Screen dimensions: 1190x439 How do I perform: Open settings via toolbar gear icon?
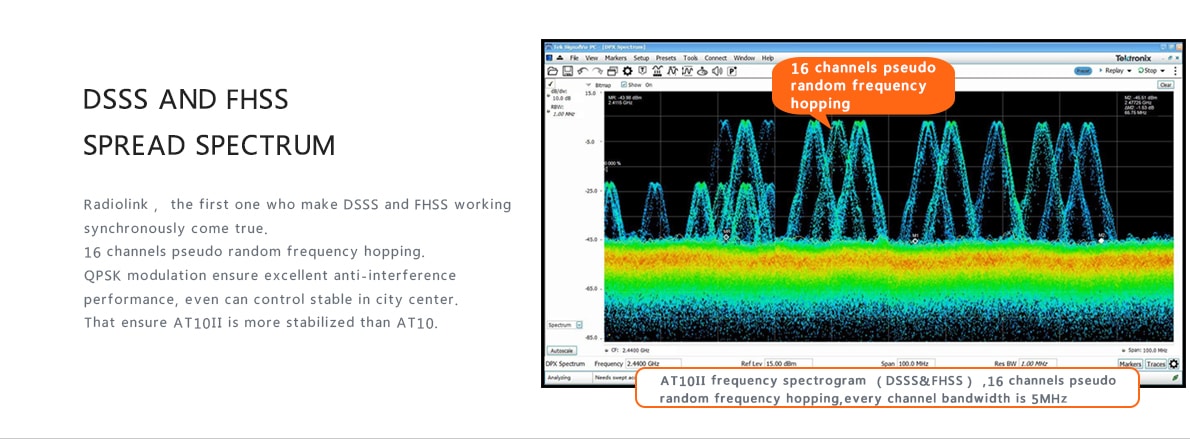click(627, 71)
